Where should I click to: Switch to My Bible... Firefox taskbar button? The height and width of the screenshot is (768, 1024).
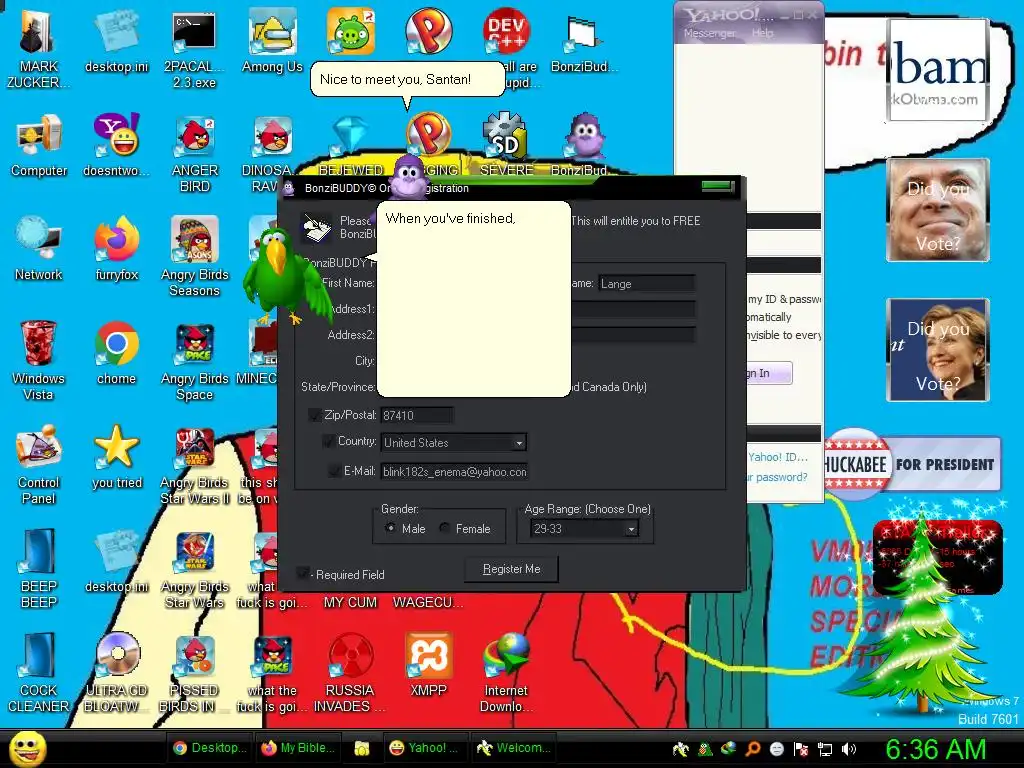(298, 748)
